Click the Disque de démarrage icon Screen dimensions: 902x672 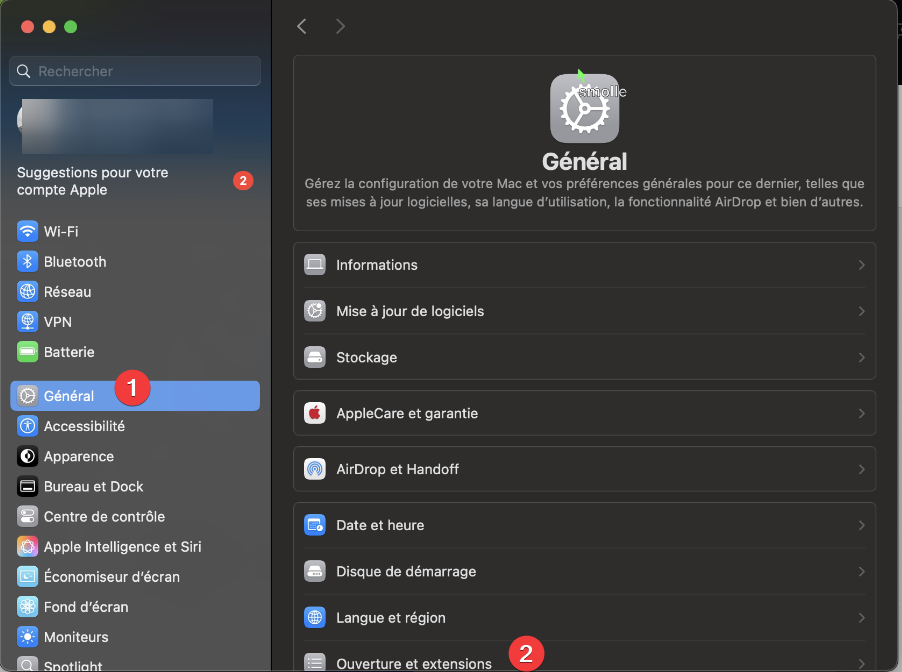(315, 571)
